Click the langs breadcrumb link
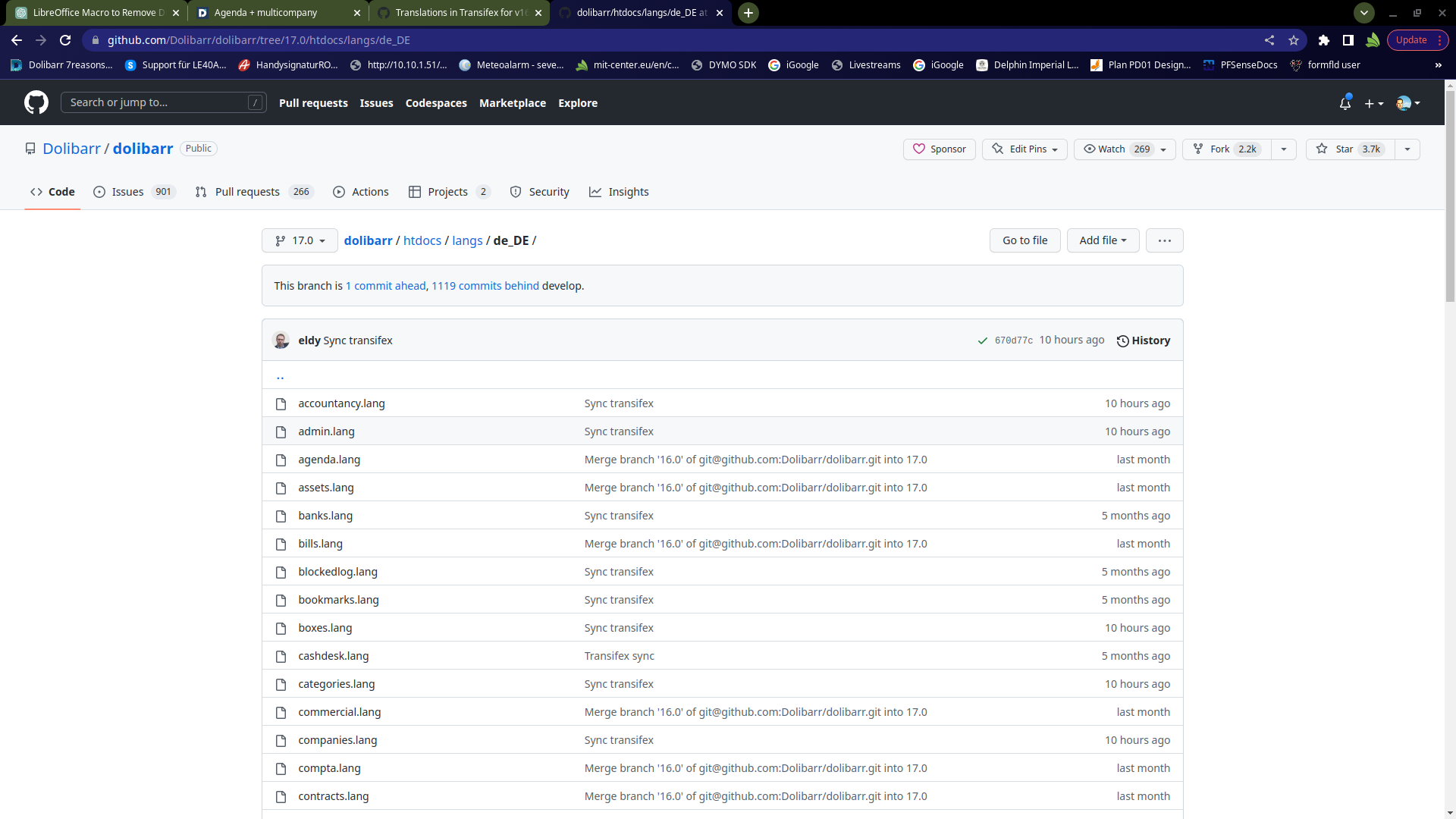Viewport: 1456px width, 819px height. (467, 240)
